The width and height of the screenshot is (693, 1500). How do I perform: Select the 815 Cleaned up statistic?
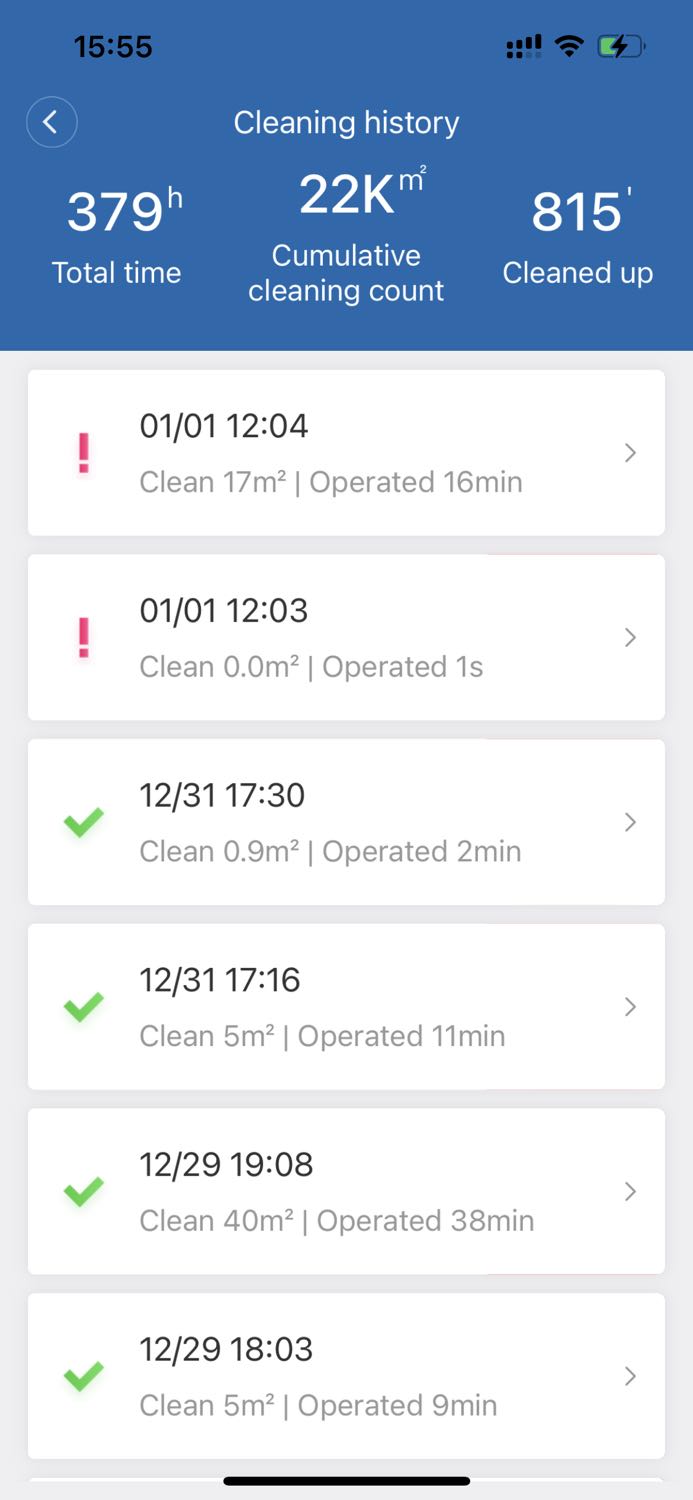578,237
